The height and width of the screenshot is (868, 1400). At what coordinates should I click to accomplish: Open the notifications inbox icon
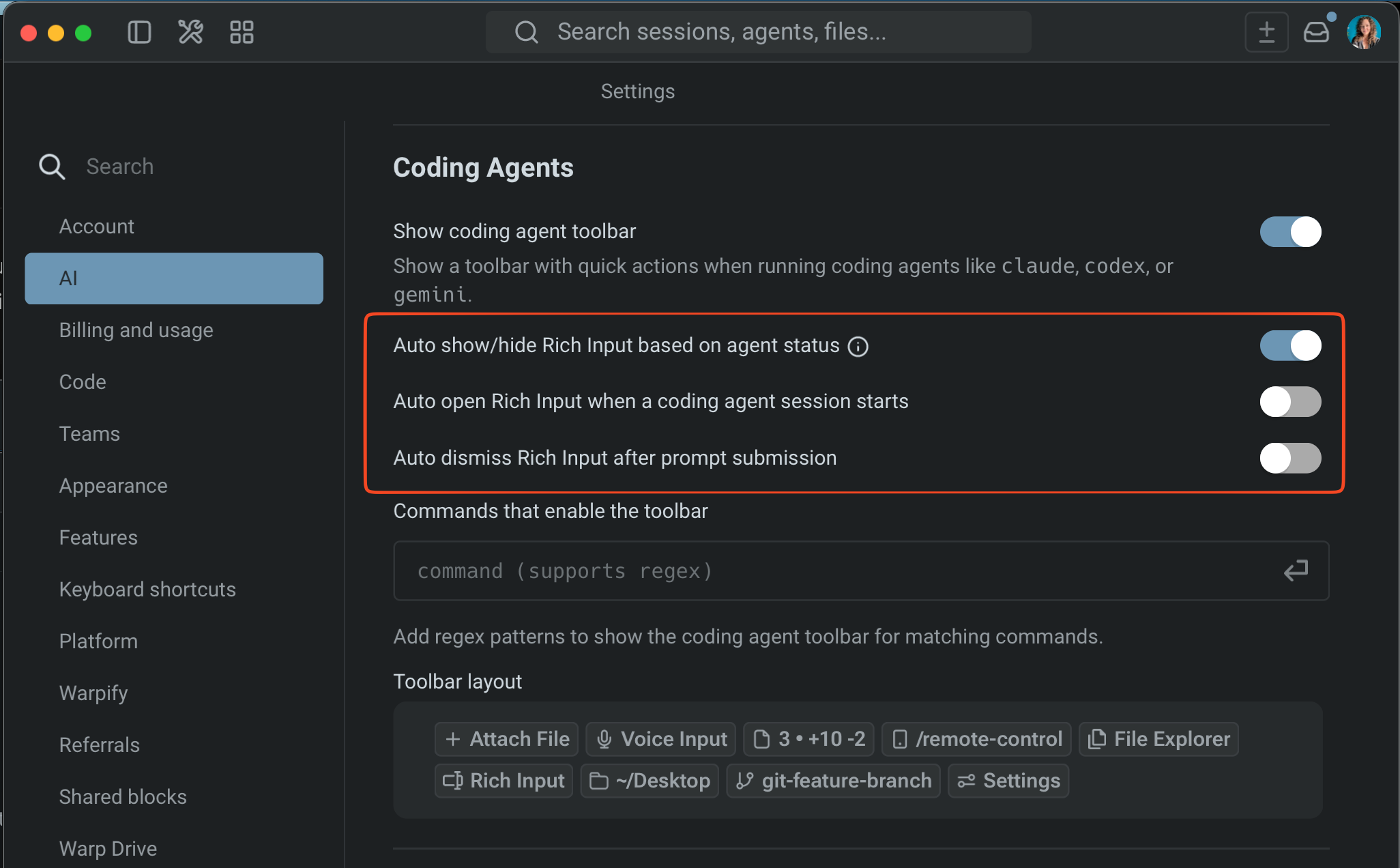(x=1316, y=31)
